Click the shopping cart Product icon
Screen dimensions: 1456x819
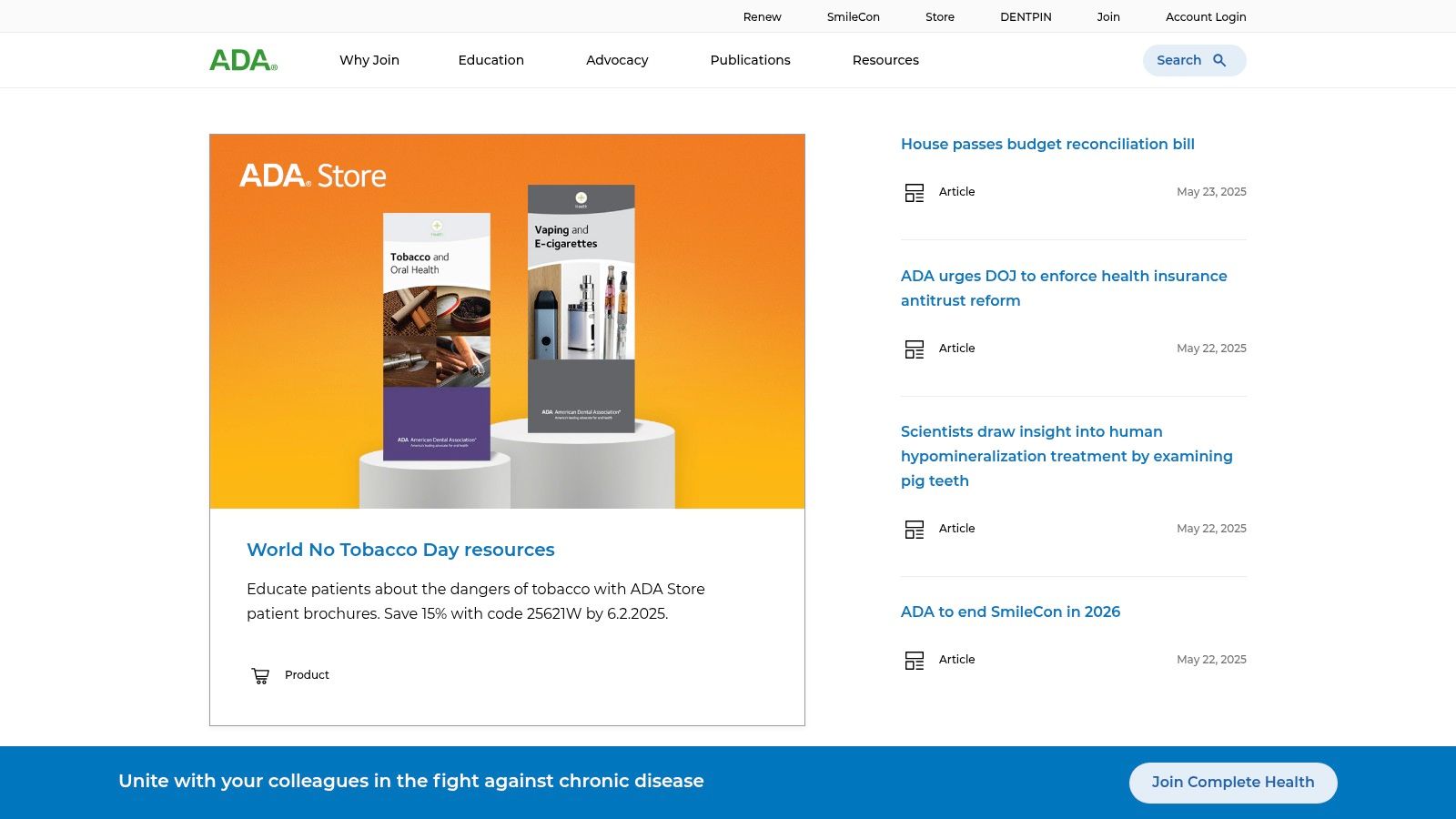pyautogui.click(x=260, y=675)
